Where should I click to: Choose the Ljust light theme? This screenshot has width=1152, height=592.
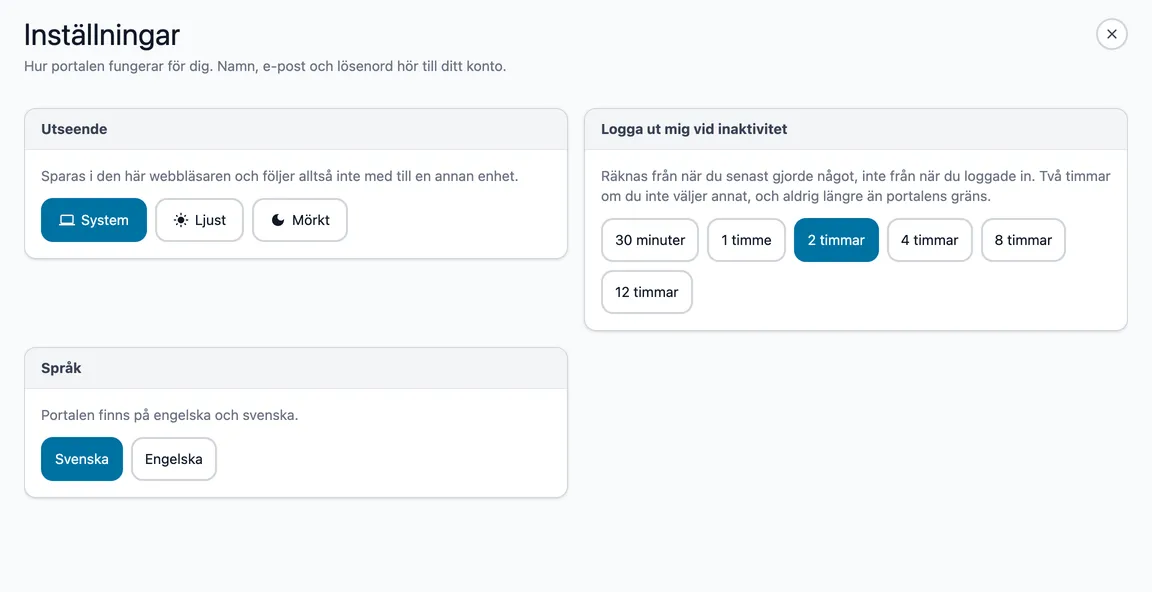199,220
